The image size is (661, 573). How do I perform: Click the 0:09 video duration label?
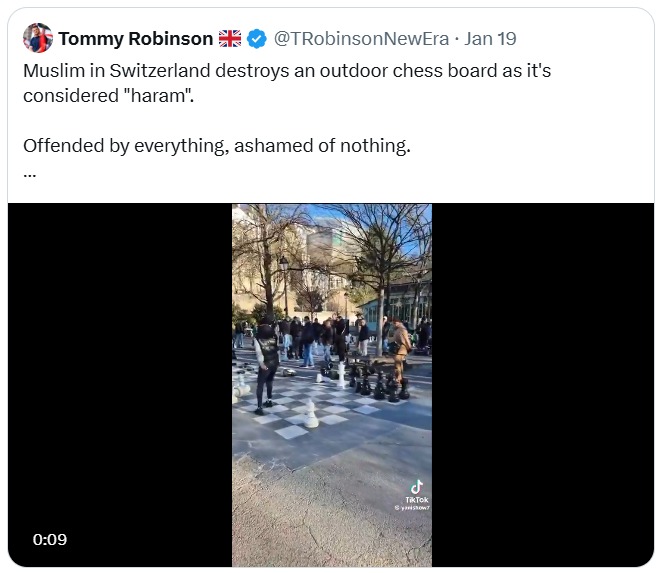(x=50, y=539)
